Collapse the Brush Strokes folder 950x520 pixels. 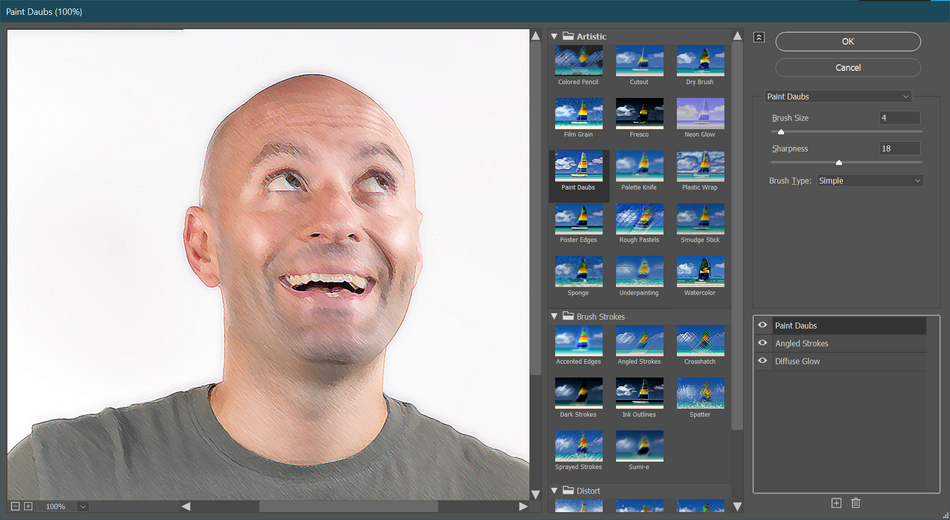click(554, 316)
